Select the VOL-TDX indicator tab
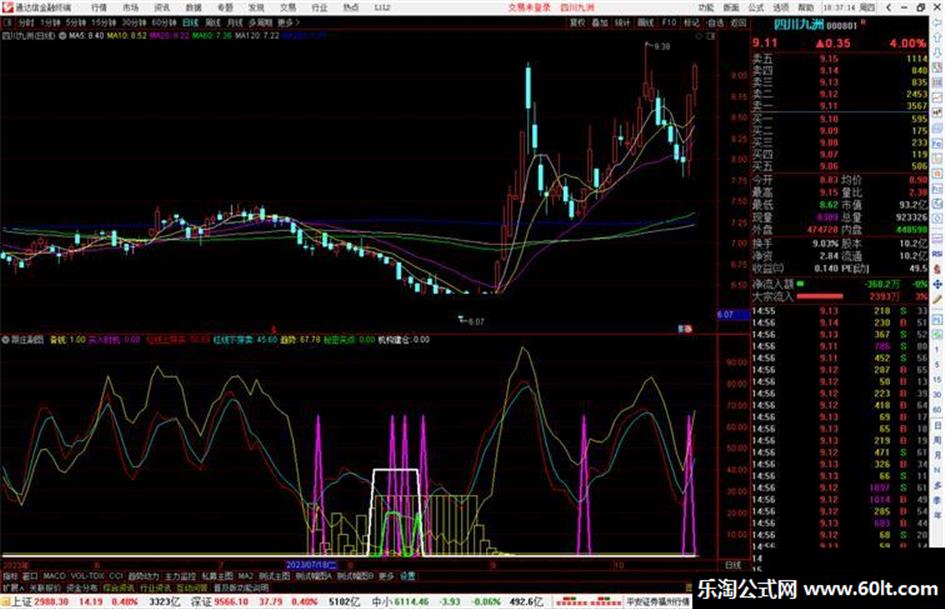 [x=87, y=576]
